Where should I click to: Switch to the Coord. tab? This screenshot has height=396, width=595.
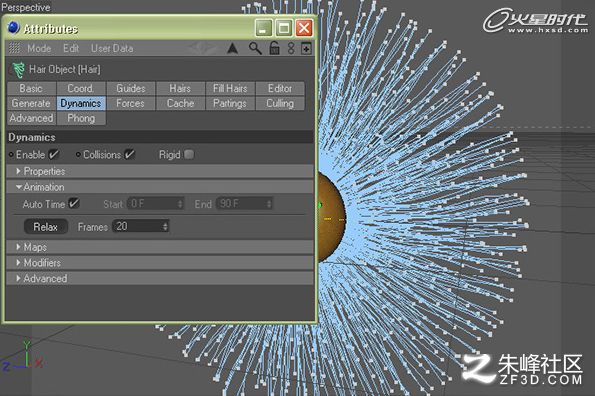[81, 88]
